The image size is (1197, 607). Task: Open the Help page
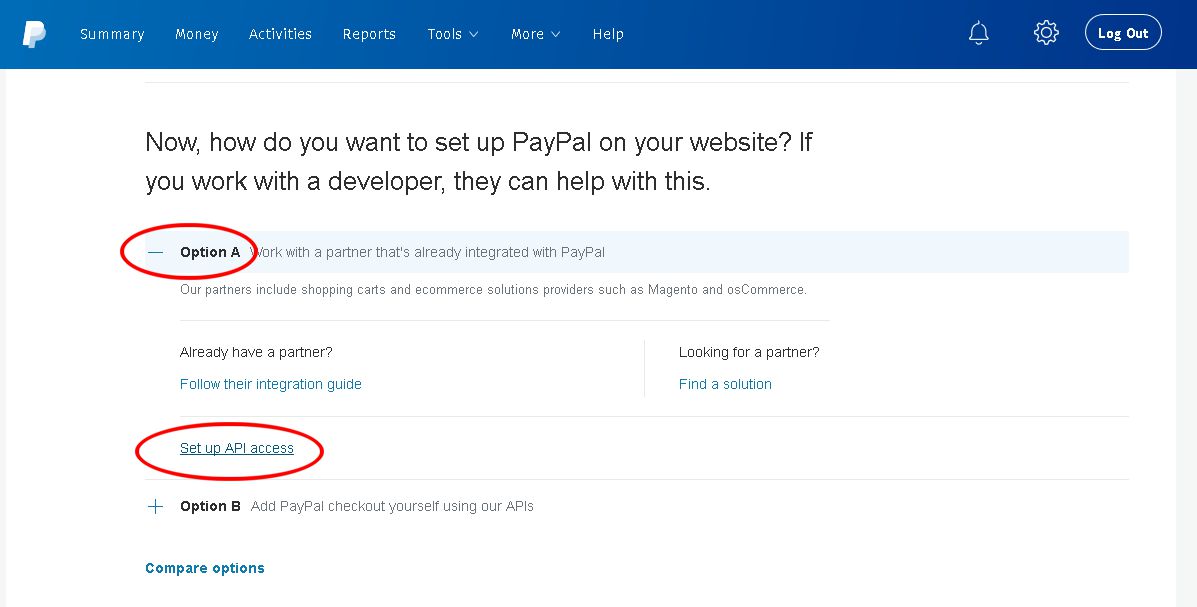(x=608, y=34)
